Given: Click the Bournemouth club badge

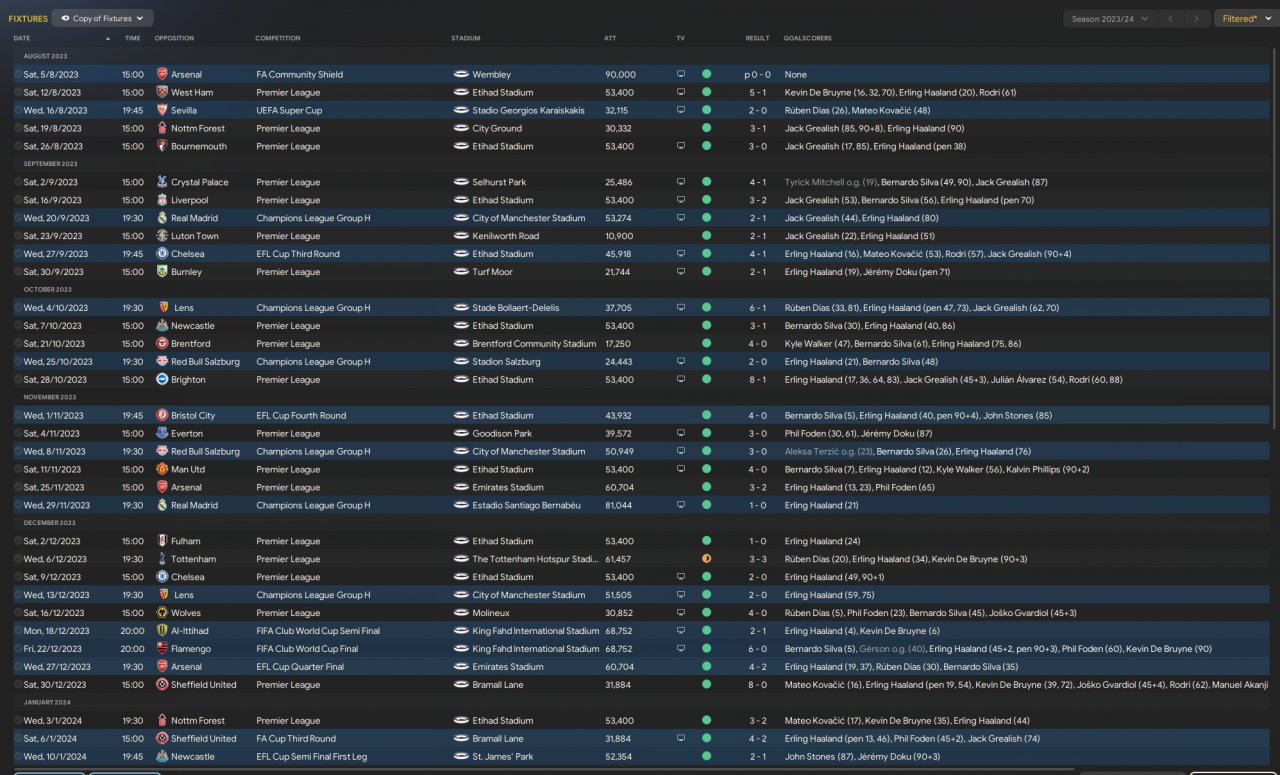Looking at the screenshot, I should pyautogui.click(x=162, y=146).
